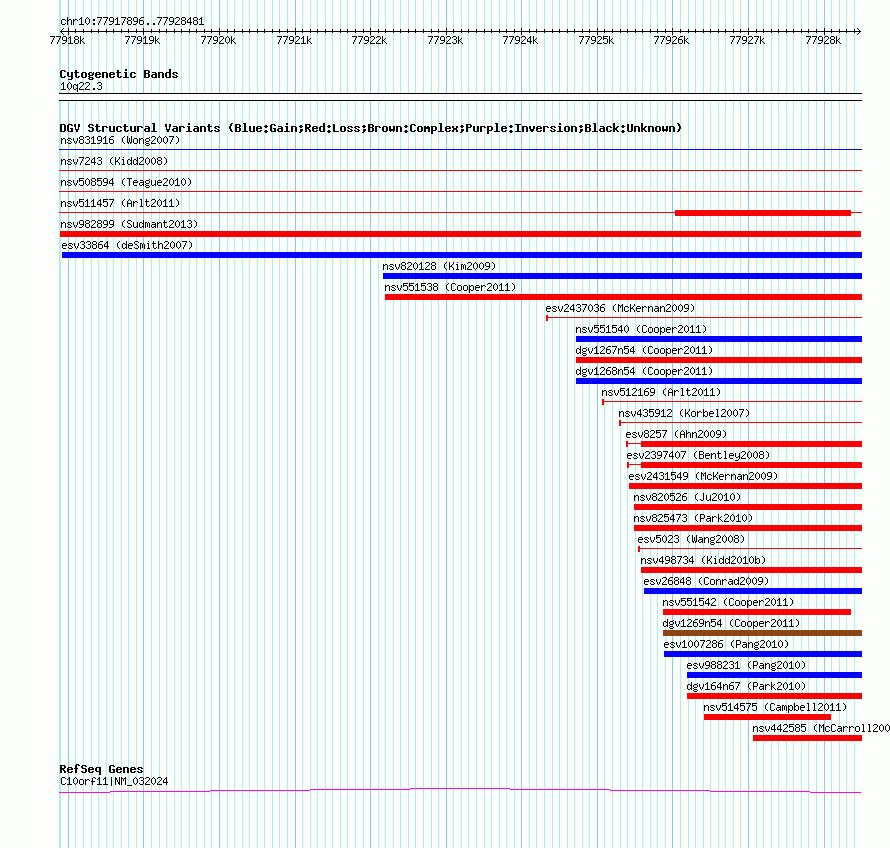This screenshot has height=848, width=890.
Task: Click the red nsv982899 loss bar
Action: point(460,234)
